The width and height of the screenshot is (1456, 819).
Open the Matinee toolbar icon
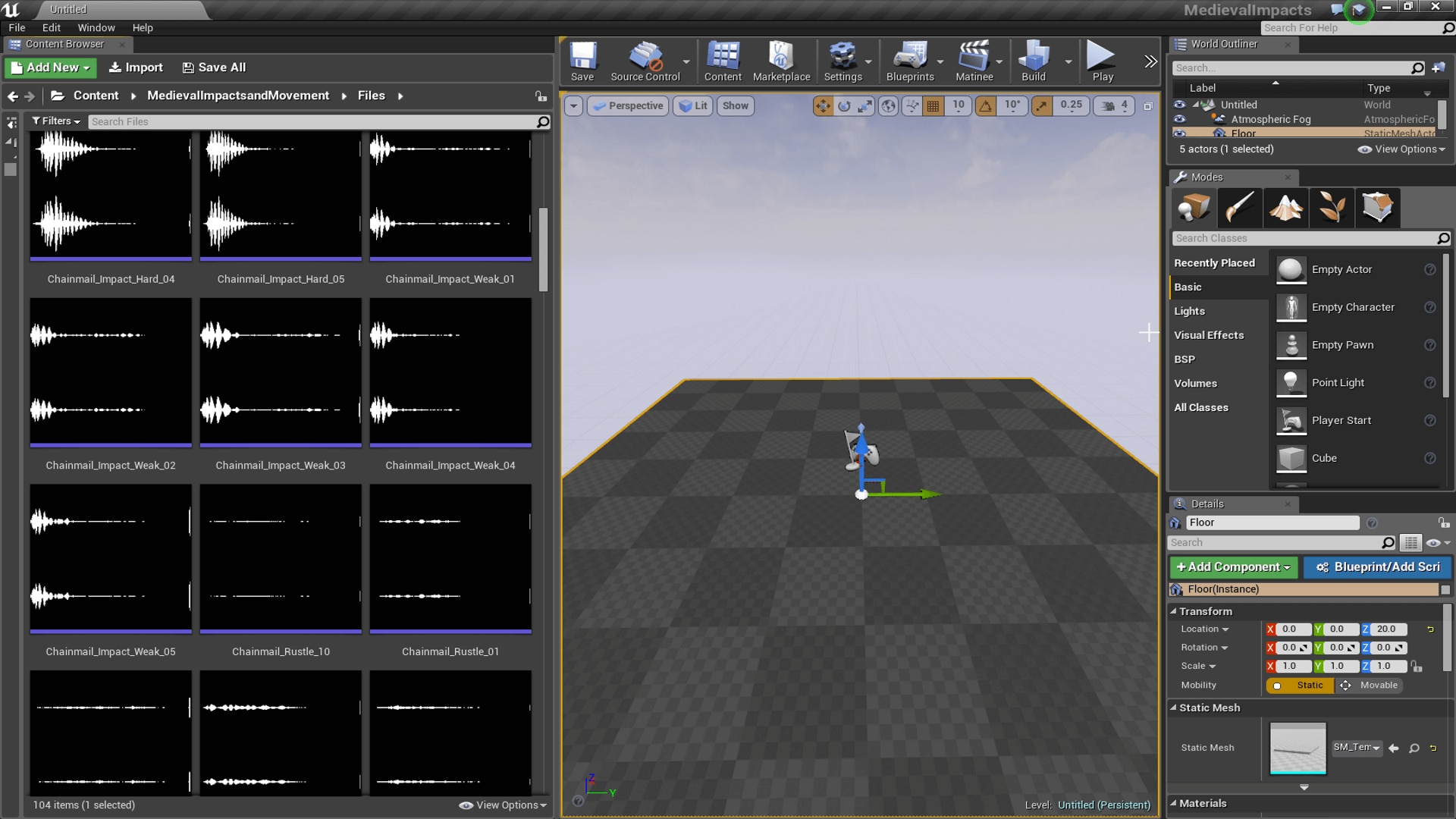974,61
